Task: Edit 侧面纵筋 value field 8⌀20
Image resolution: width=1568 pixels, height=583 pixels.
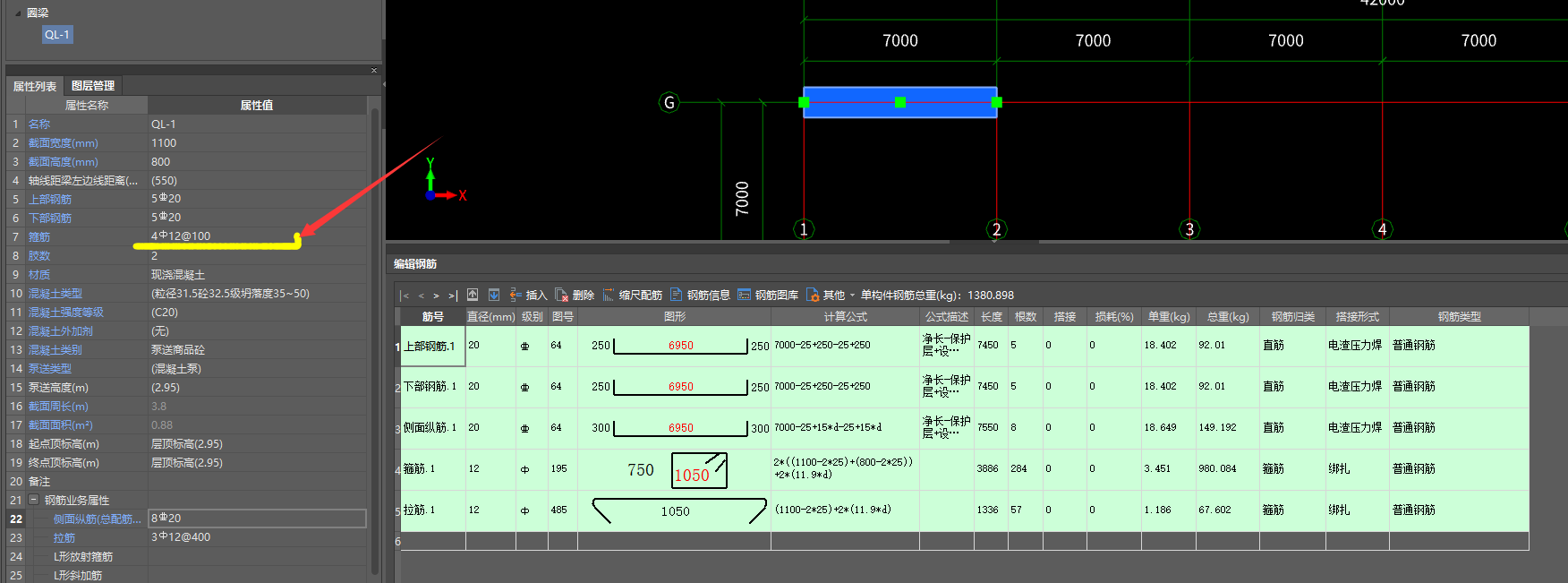Action: (x=257, y=519)
